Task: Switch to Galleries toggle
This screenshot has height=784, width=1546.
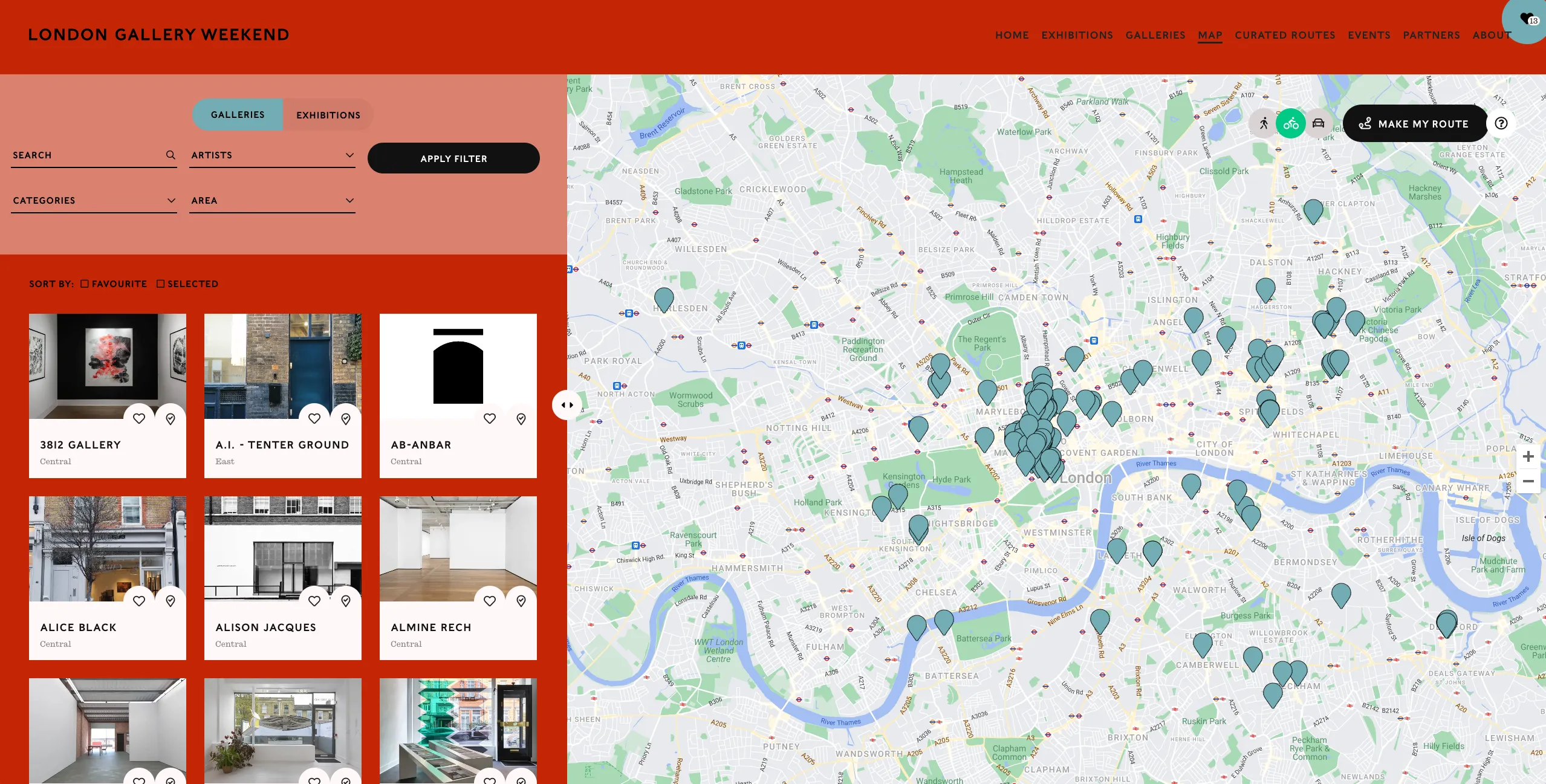Action: click(x=238, y=114)
